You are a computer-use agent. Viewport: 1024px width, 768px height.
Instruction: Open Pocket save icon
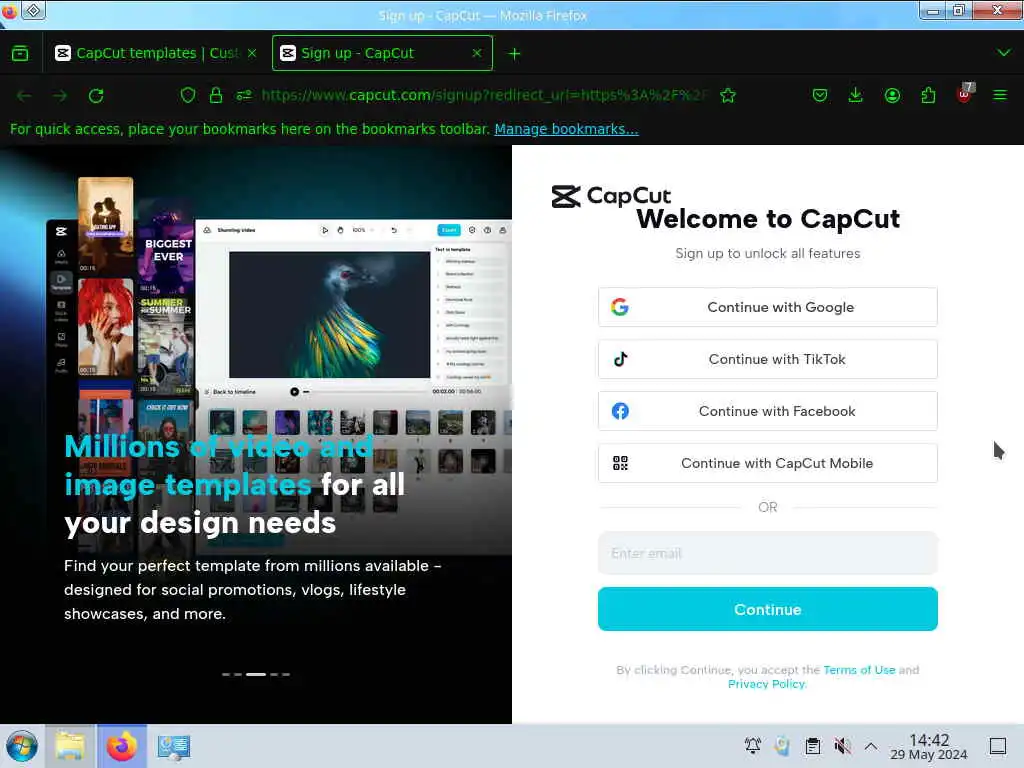[820, 96]
